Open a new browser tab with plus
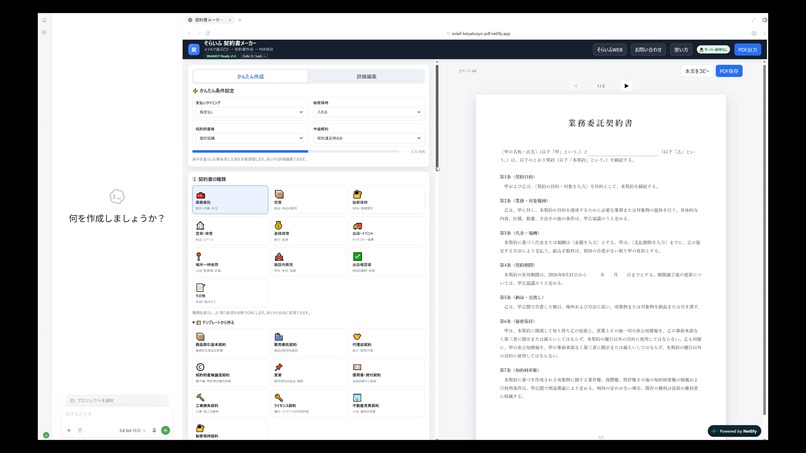 click(x=240, y=20)
